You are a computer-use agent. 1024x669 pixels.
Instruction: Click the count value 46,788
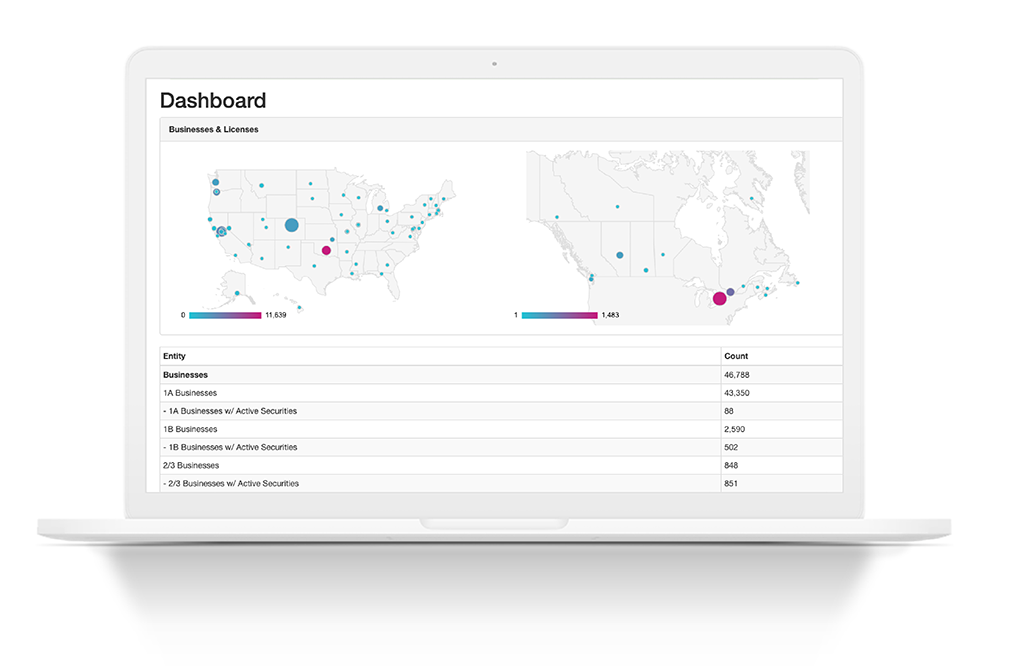tap(737, 375)
